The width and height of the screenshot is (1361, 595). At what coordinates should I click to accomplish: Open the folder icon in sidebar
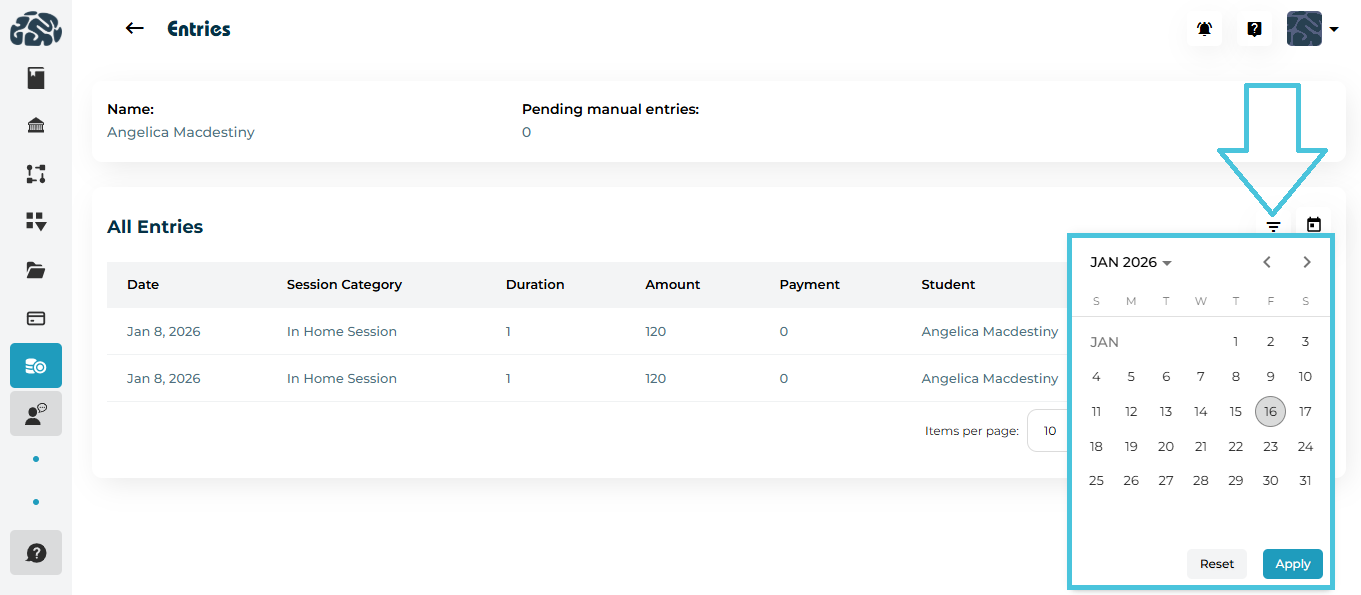(36, 270)
